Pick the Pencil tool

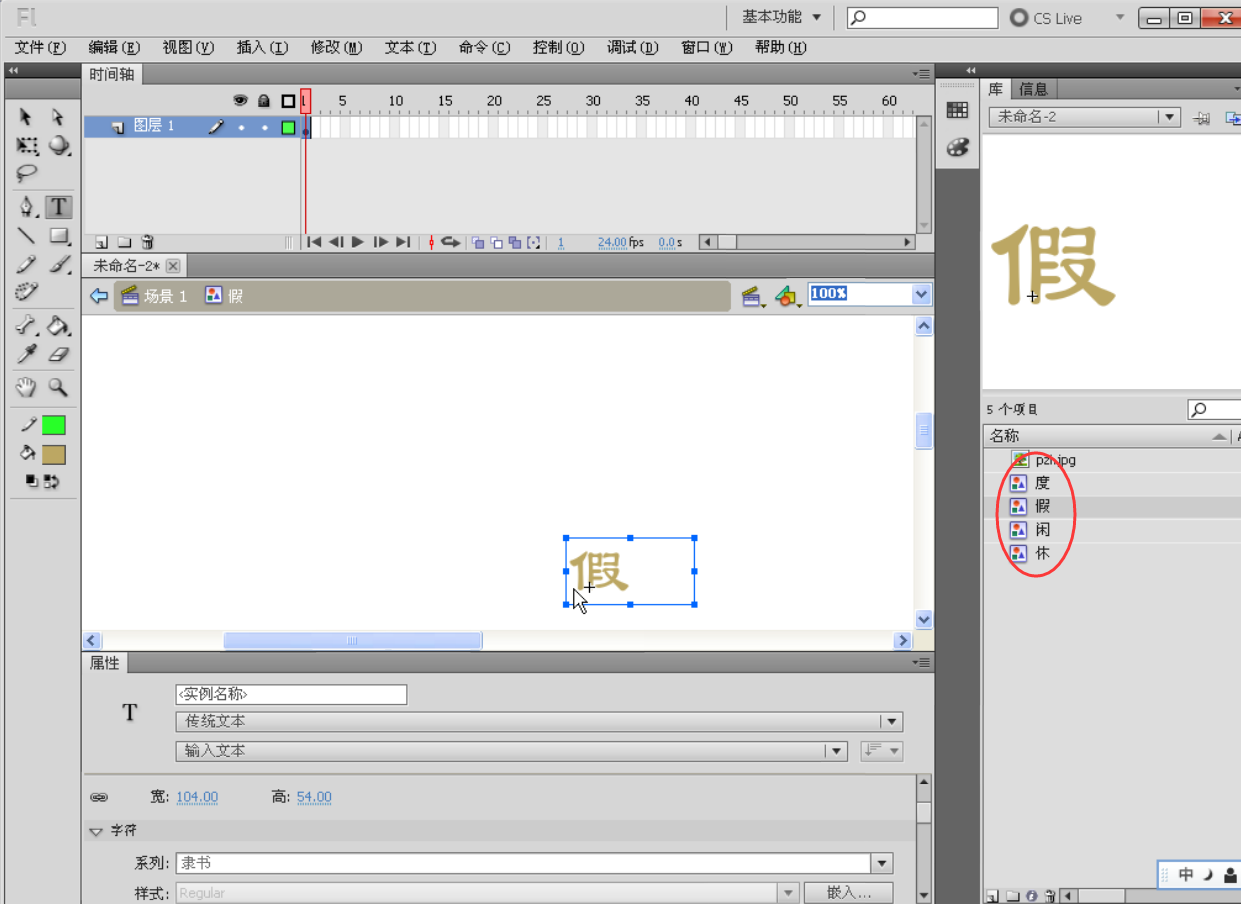click(27, 264)
